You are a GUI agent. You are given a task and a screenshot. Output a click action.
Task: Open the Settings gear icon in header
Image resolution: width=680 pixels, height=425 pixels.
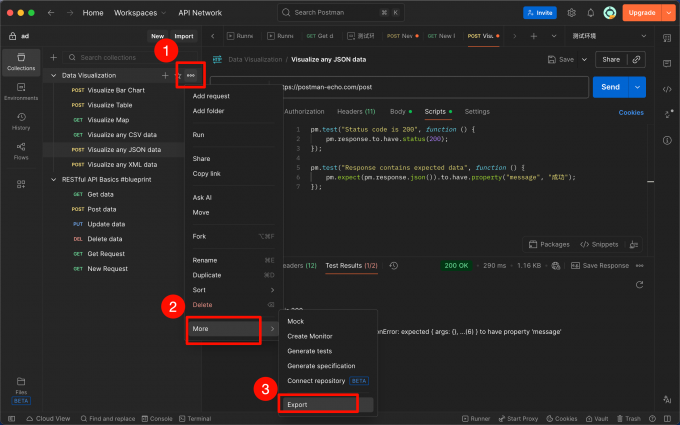coord(572,13)
